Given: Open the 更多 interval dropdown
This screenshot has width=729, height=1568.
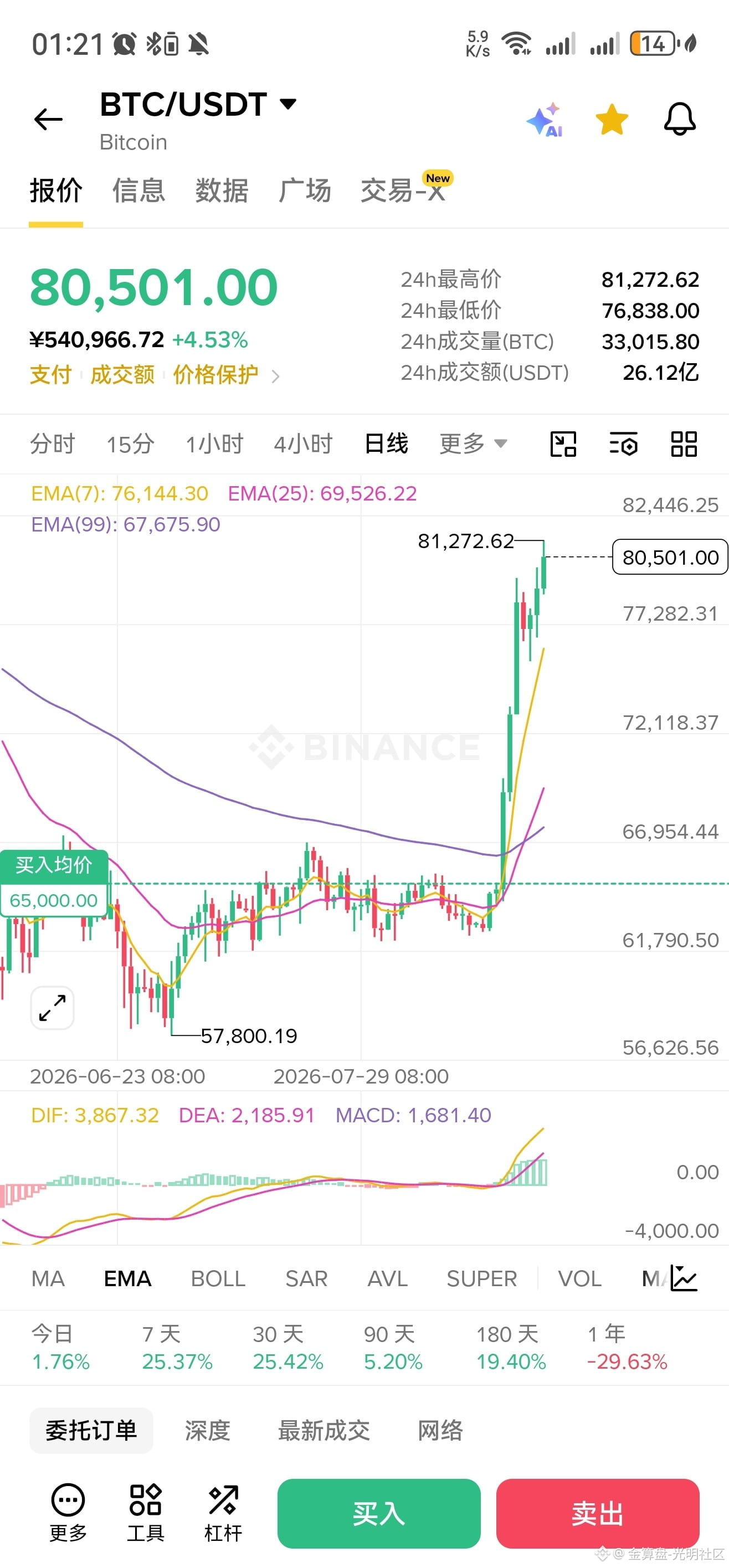Looking at the screenshot, I should pos(473,443).
